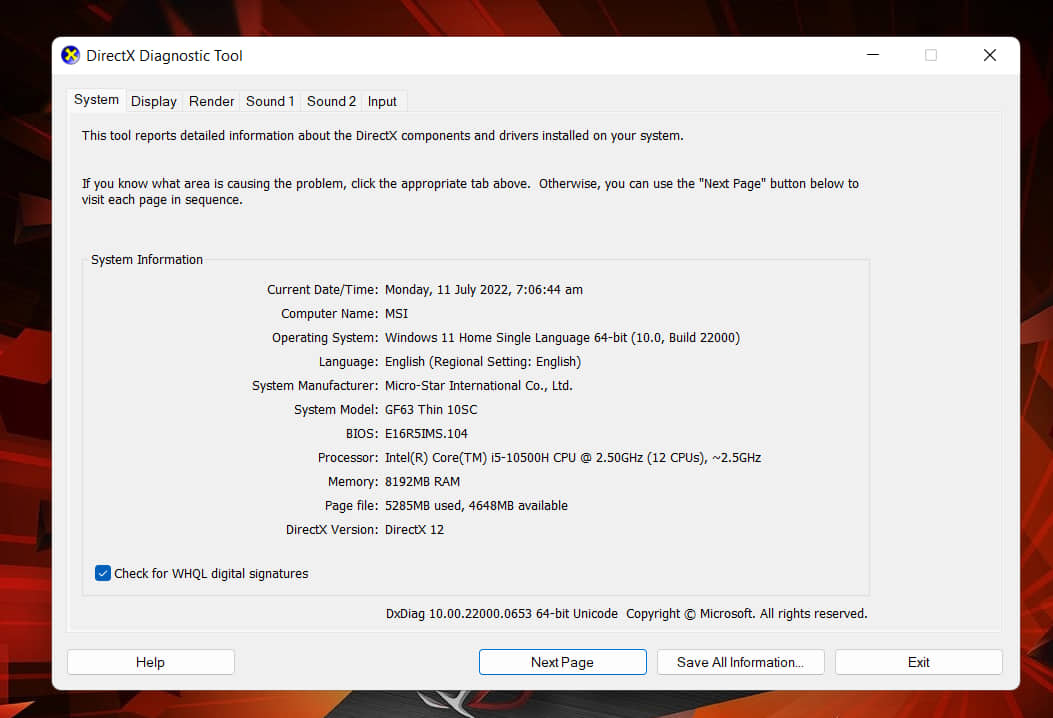Viewport: 1053px width, 718px height.
Task: Go to Next Page
Action: 563,662
